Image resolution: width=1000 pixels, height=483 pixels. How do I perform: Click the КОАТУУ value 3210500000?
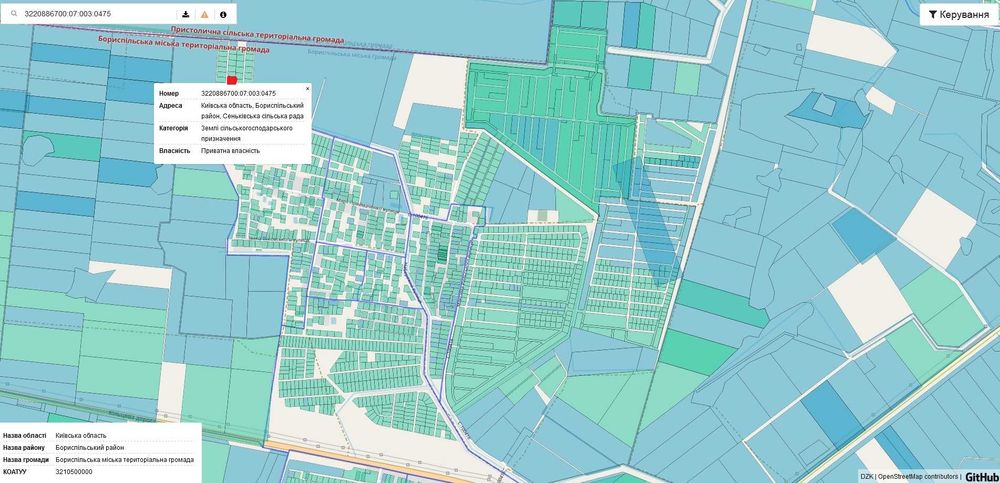coord(74,472)
